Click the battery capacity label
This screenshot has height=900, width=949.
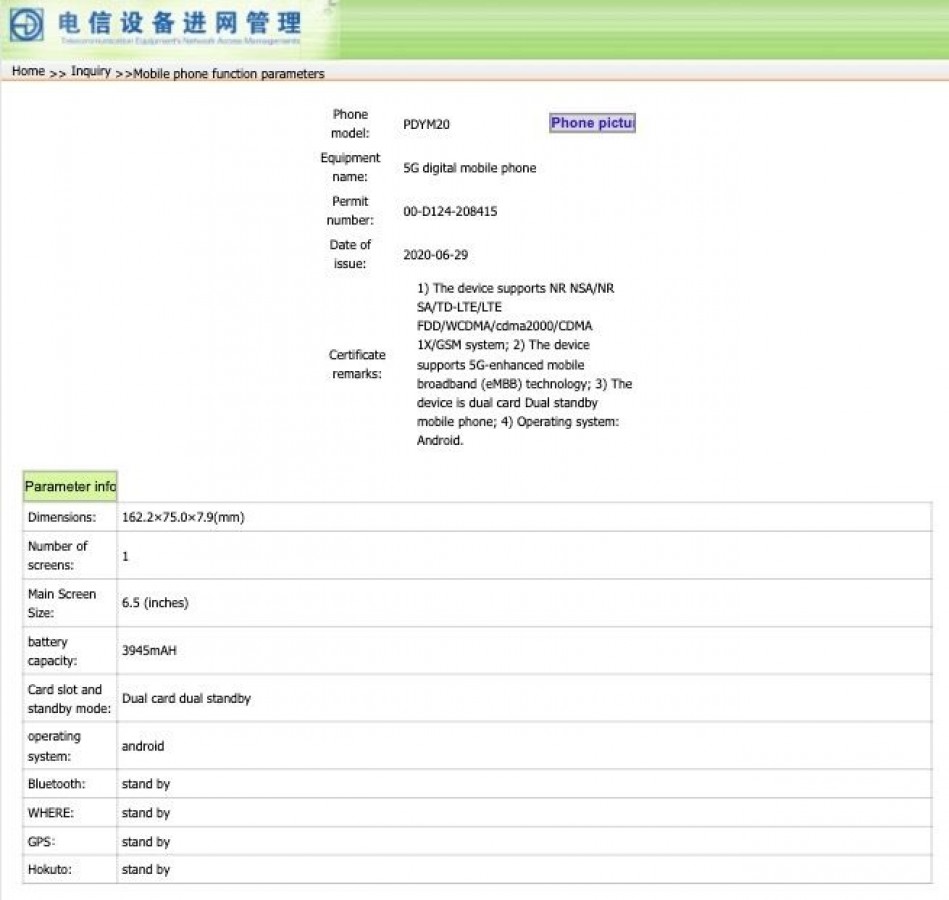(x=52, y=651)
